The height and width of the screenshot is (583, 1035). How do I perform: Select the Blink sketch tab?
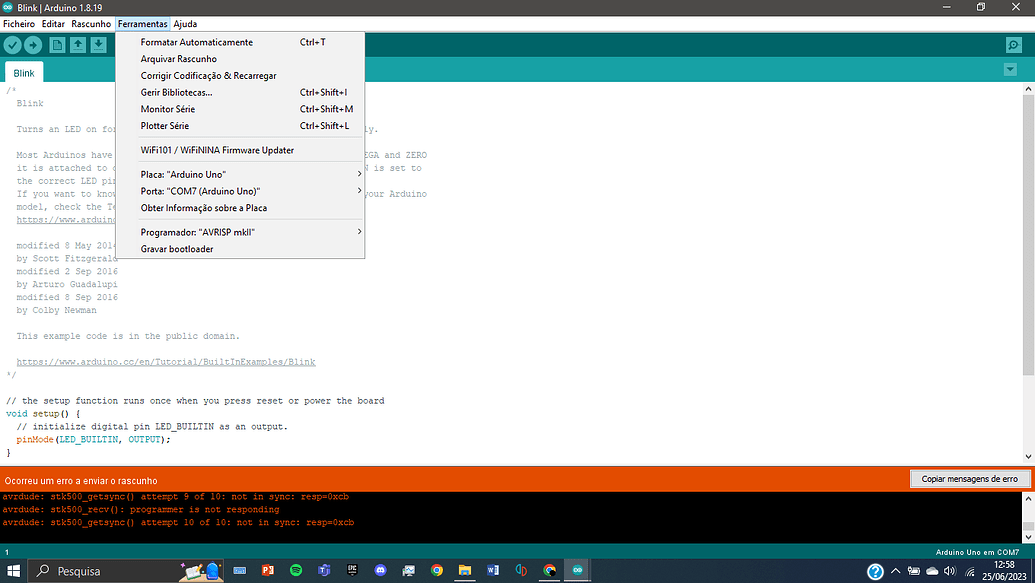tap(23, 71)
